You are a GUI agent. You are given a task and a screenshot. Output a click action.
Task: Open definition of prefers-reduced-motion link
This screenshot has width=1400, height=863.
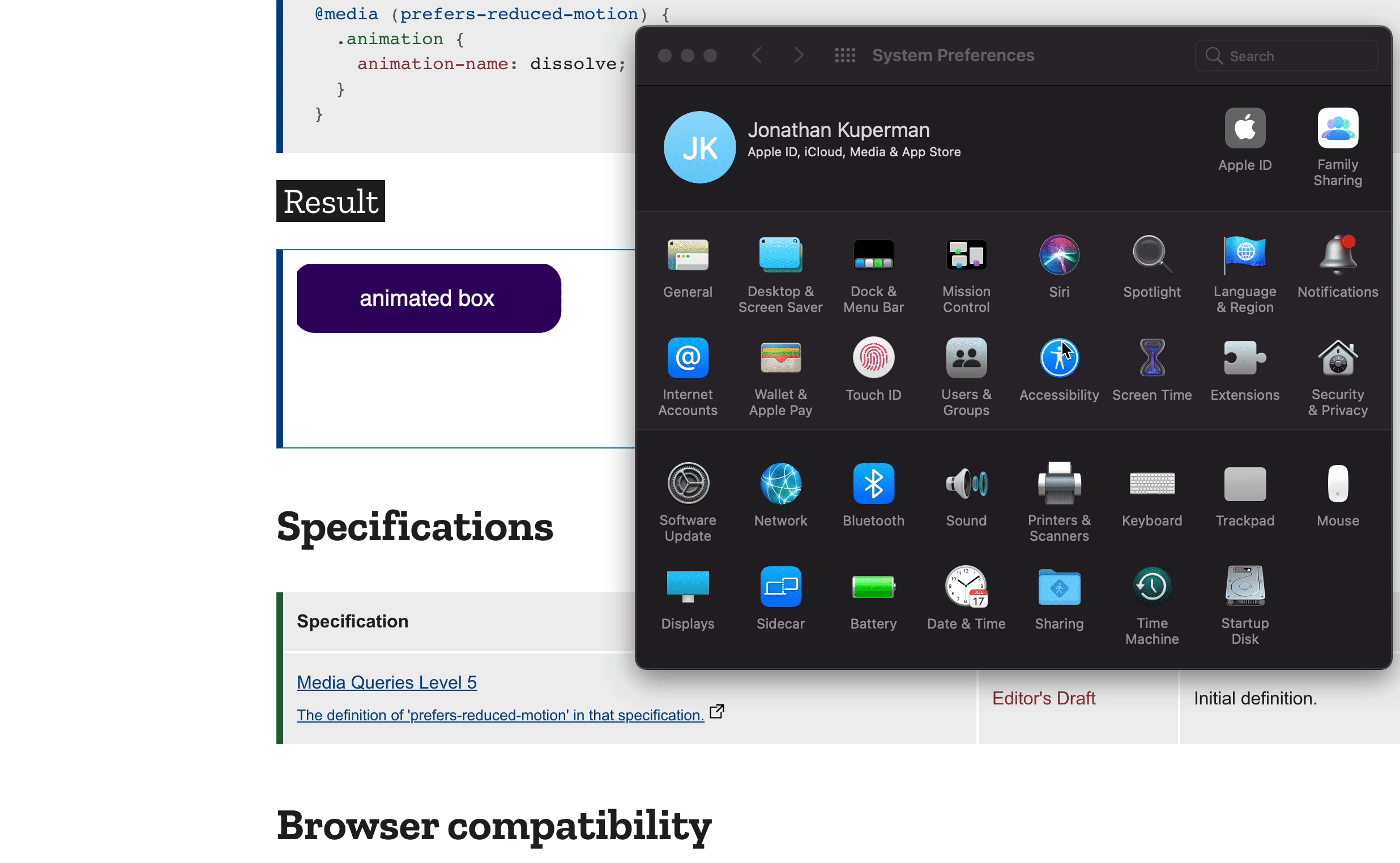(500, 715)
